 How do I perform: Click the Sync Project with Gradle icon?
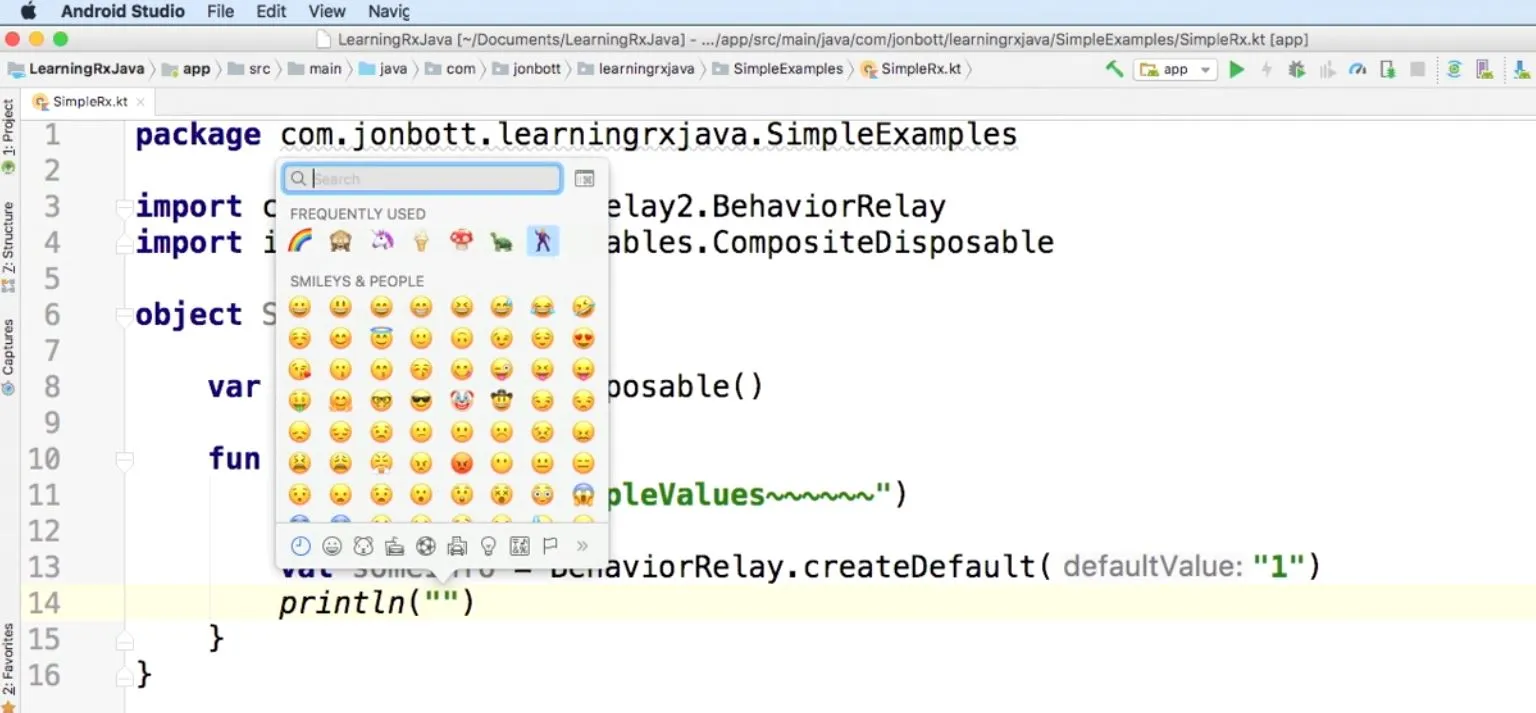(1454, 69)
